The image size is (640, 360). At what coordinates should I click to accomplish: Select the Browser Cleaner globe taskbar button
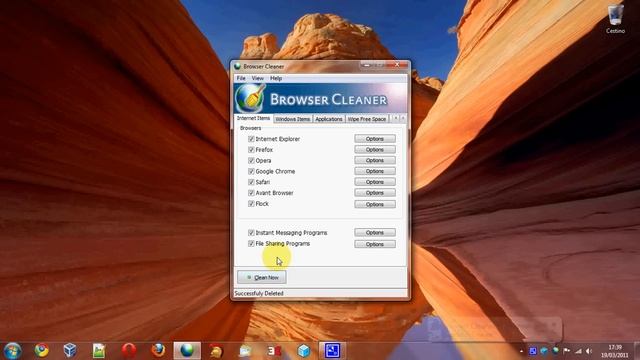[x=187, y=351]
